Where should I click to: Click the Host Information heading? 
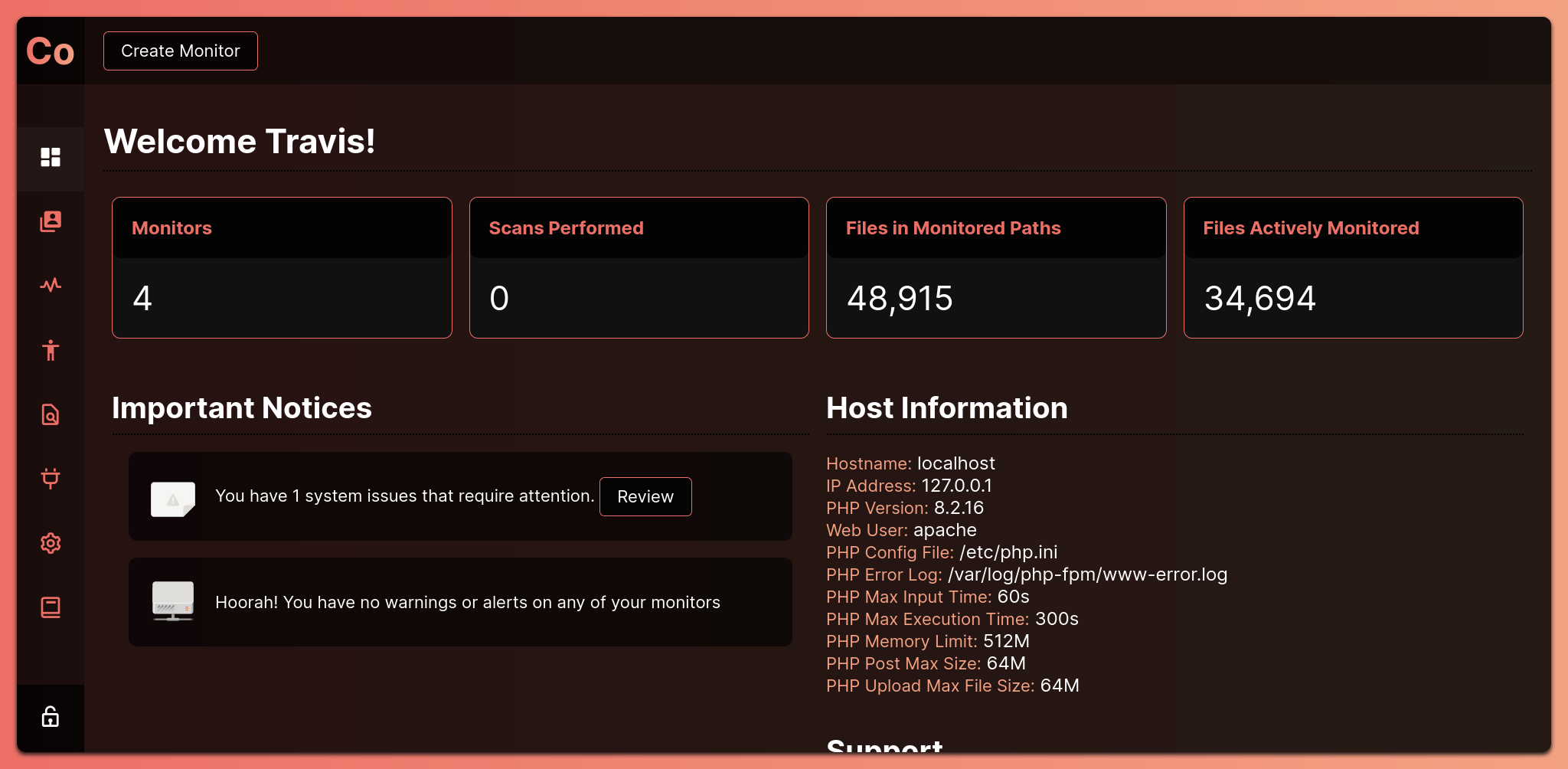(x=947, y=407)
